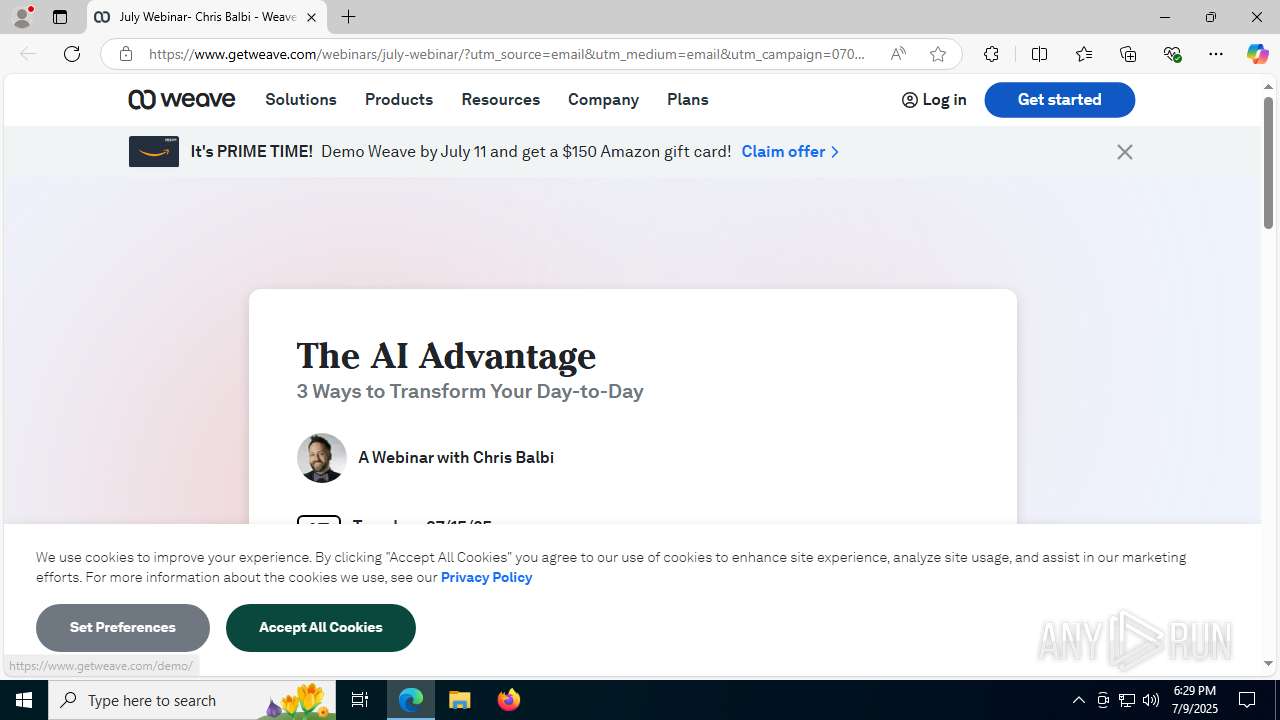View site information lock icon
The image size is (1280, 720).
pyautogui.click(x=126, y=54)
